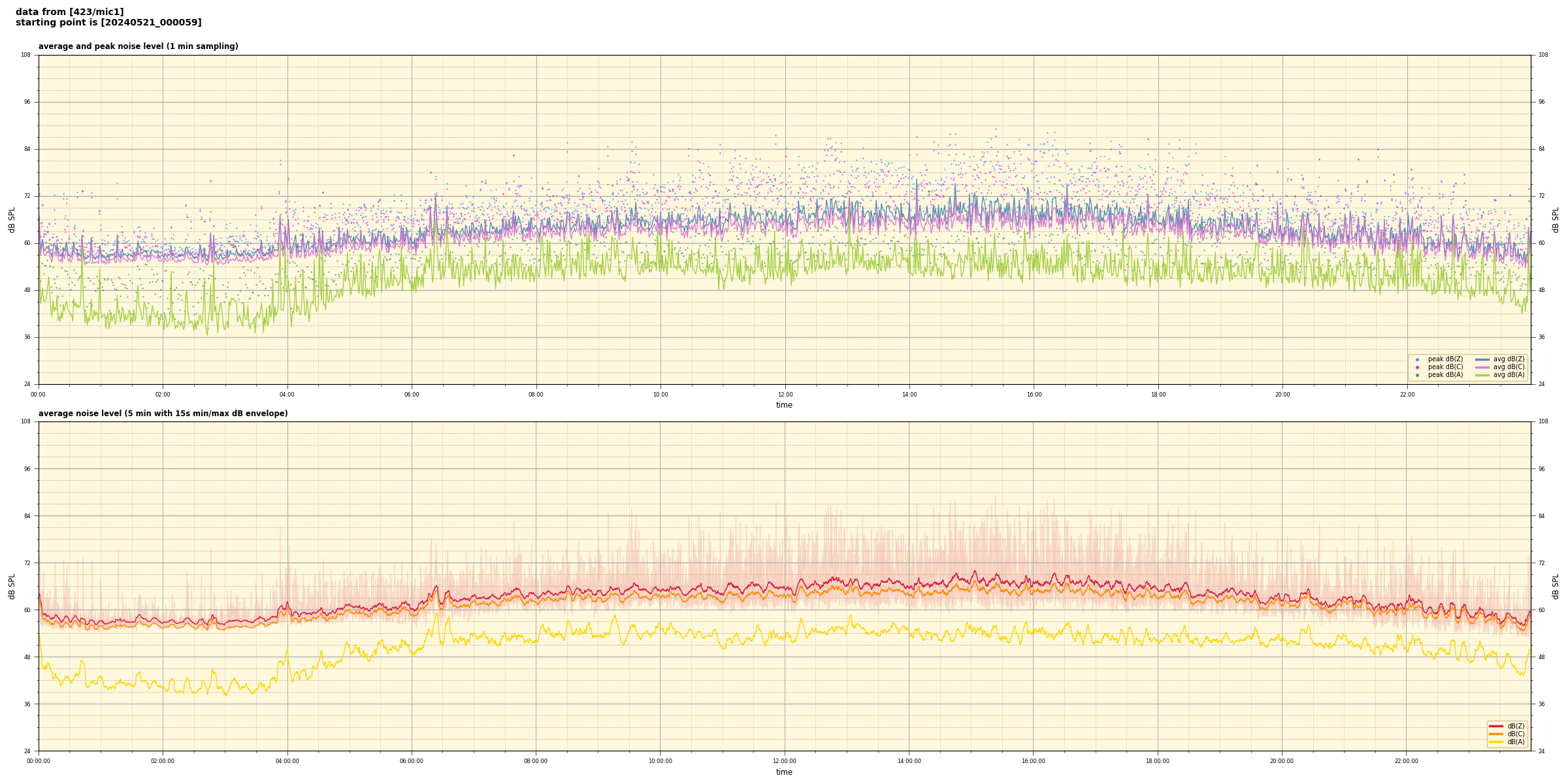Click the peak dB(A) green legend marker

1417,375
